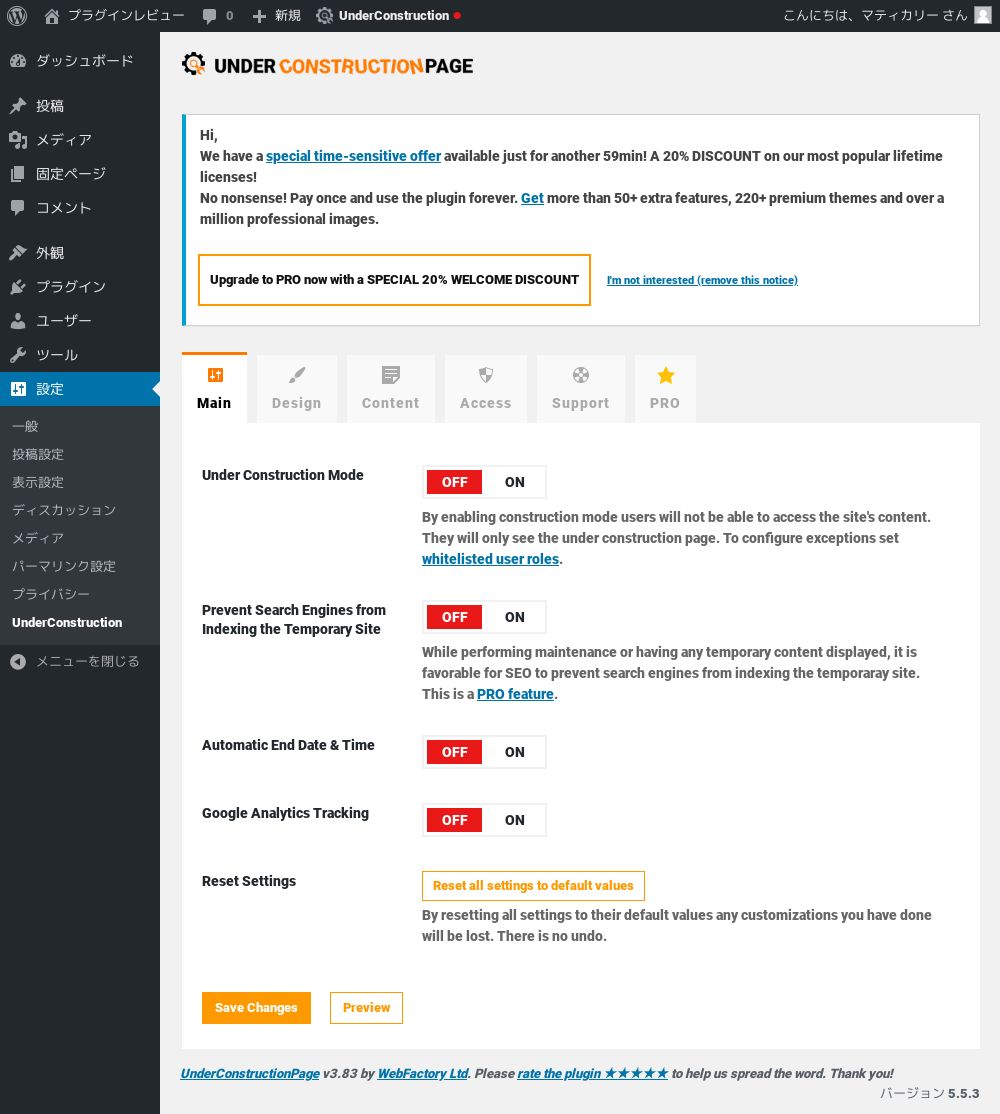
Task: Click the Support tab lifebuoy icon
Action: tap(581, 374)
